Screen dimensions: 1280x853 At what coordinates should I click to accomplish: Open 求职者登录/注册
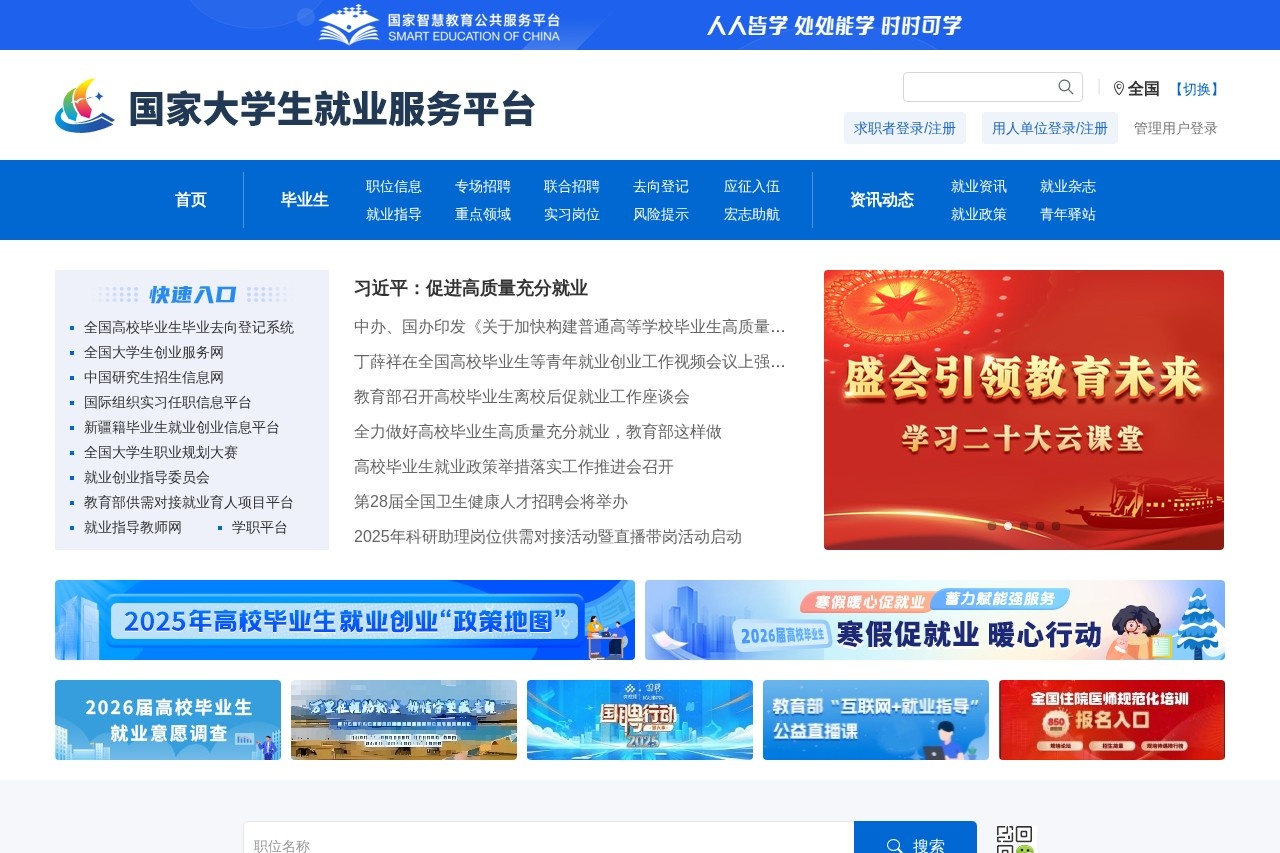pyautogui.click(x=905, y=128)
